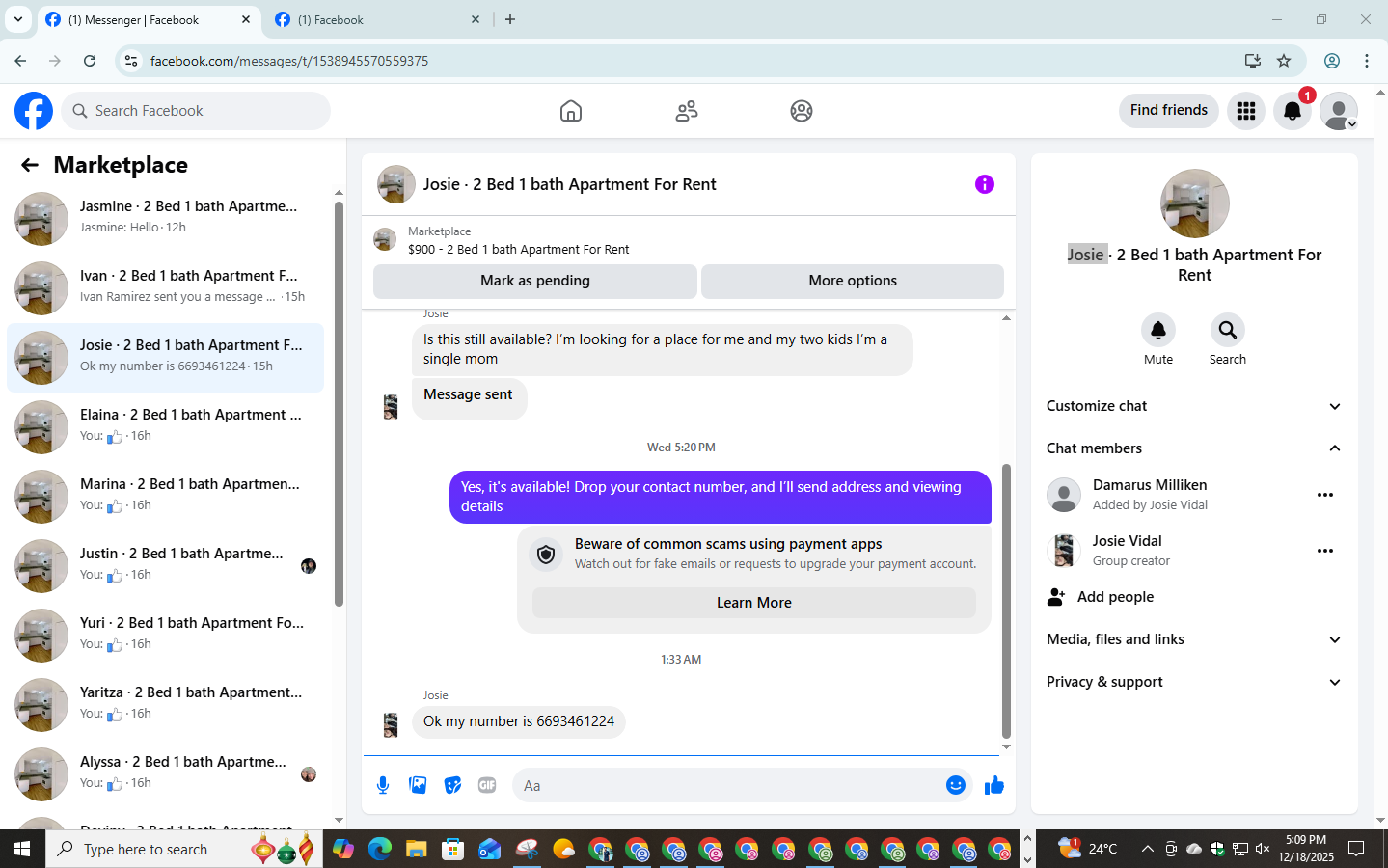Open Yaritza's apartment conversation
The image size is (1388, 868).
click(166, 704)
